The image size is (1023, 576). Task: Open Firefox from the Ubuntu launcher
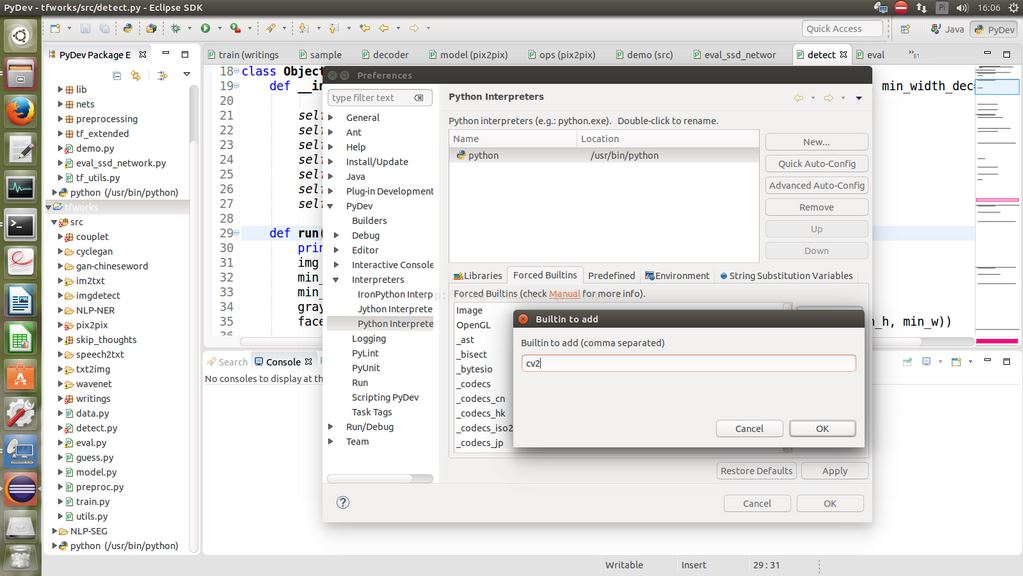click(x=20, y=111)
